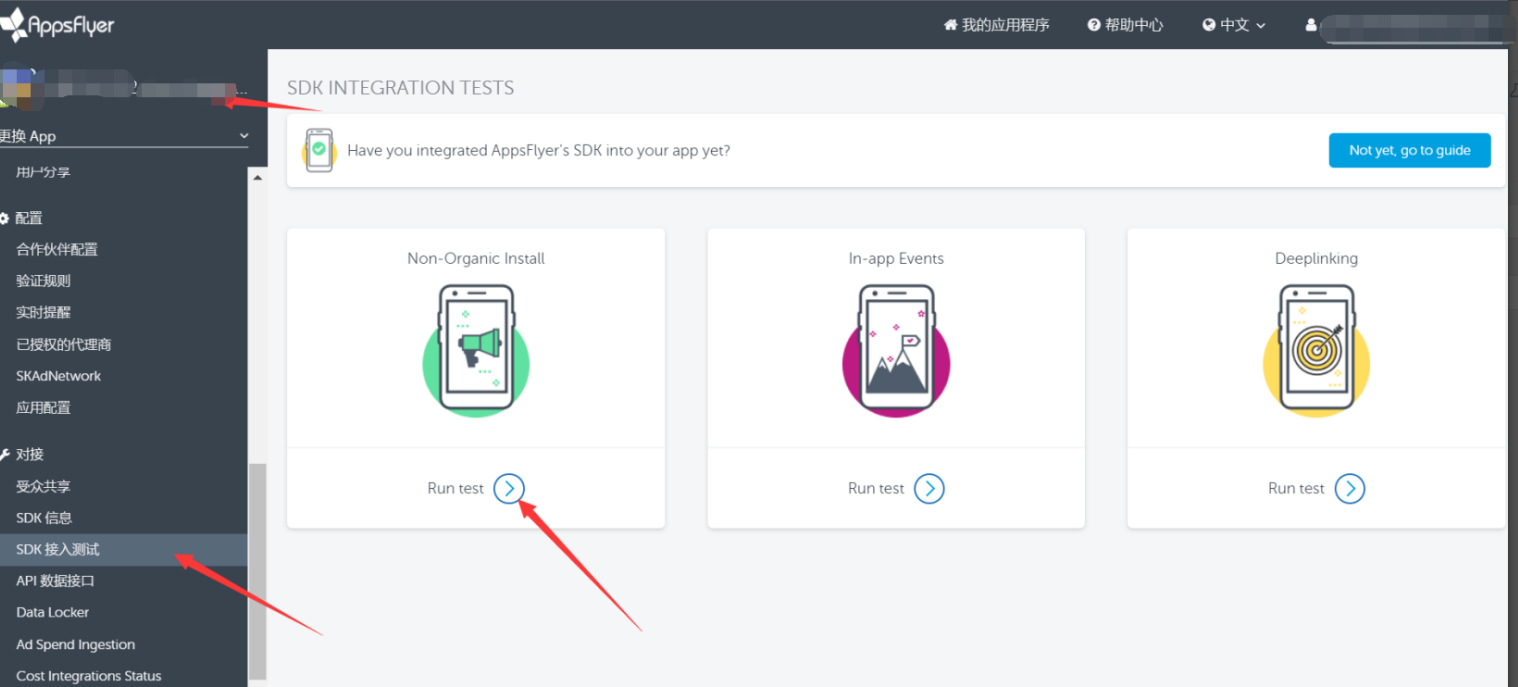This screenshot has height=687, width=1518.
Task: Select 用户分享 in sidebar
Action: tap(43, 172)
